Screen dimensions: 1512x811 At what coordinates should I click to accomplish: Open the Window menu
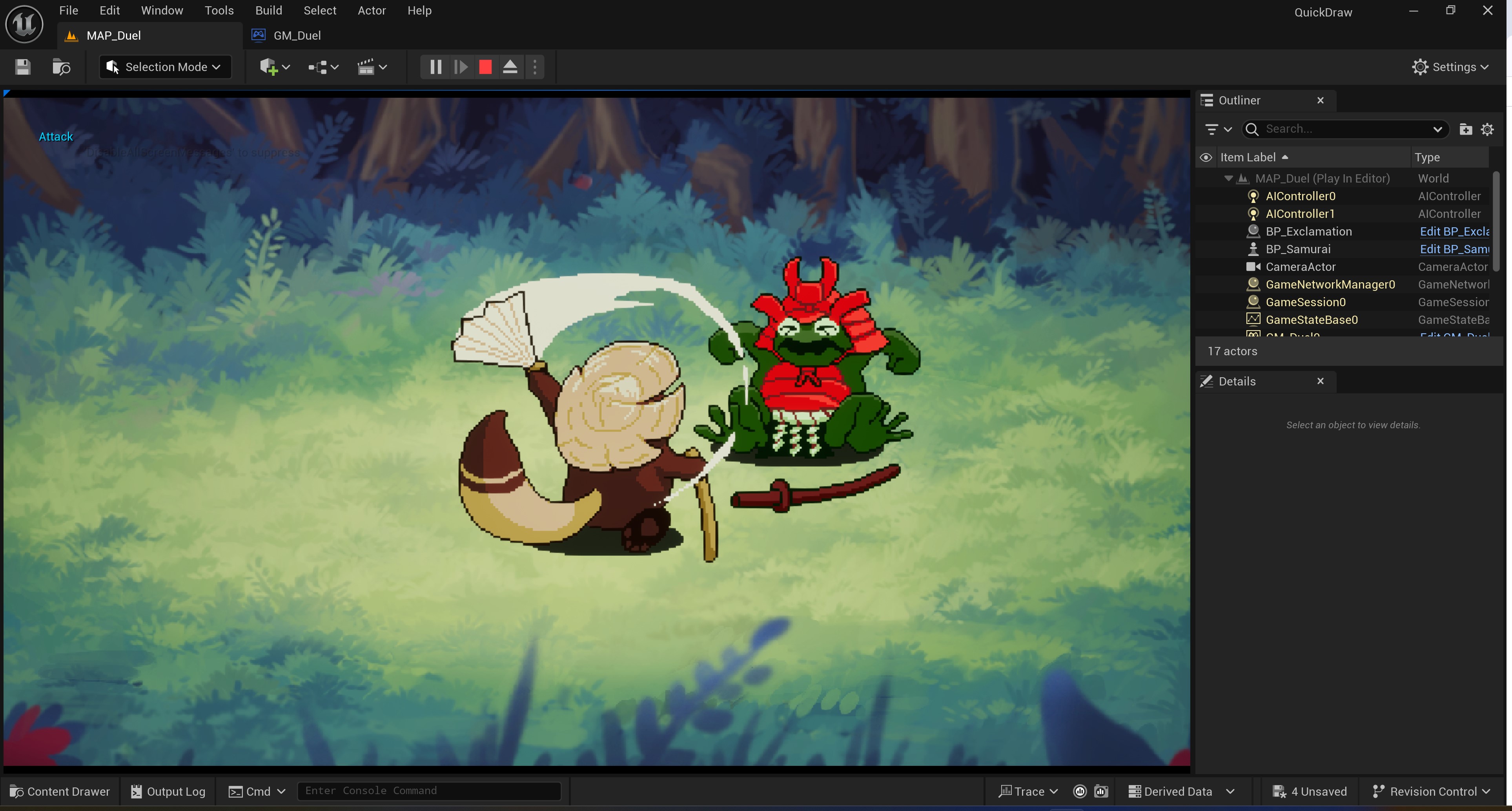[x=162, y=11]
